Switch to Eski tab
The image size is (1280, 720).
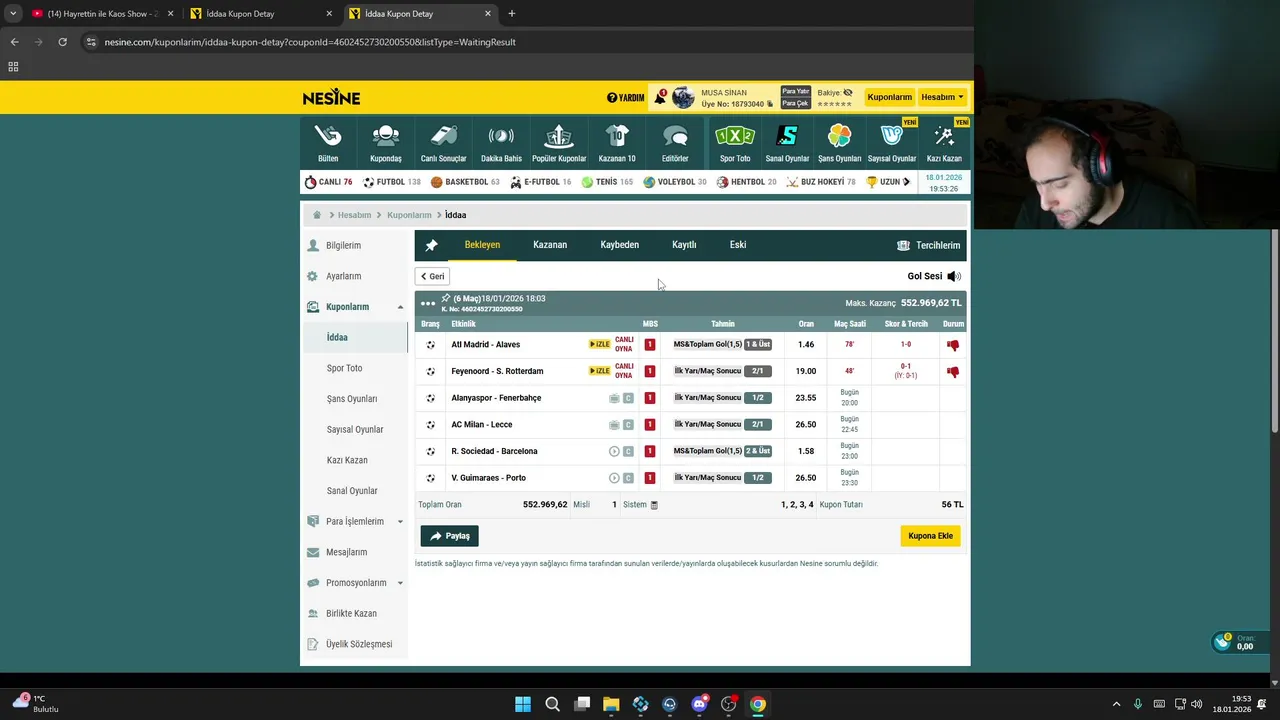(x=738, y=245)
